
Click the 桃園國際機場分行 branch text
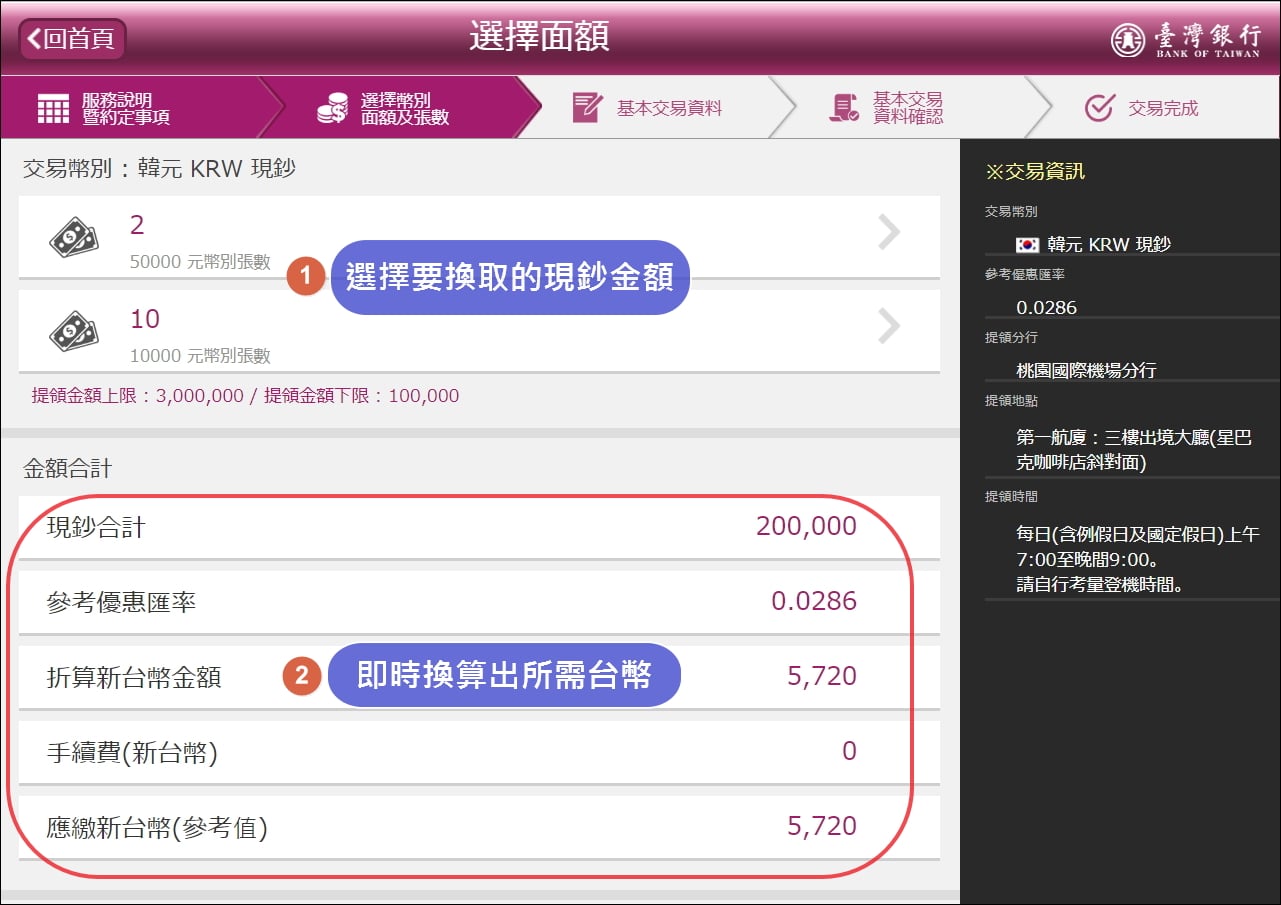[1086, 370]
